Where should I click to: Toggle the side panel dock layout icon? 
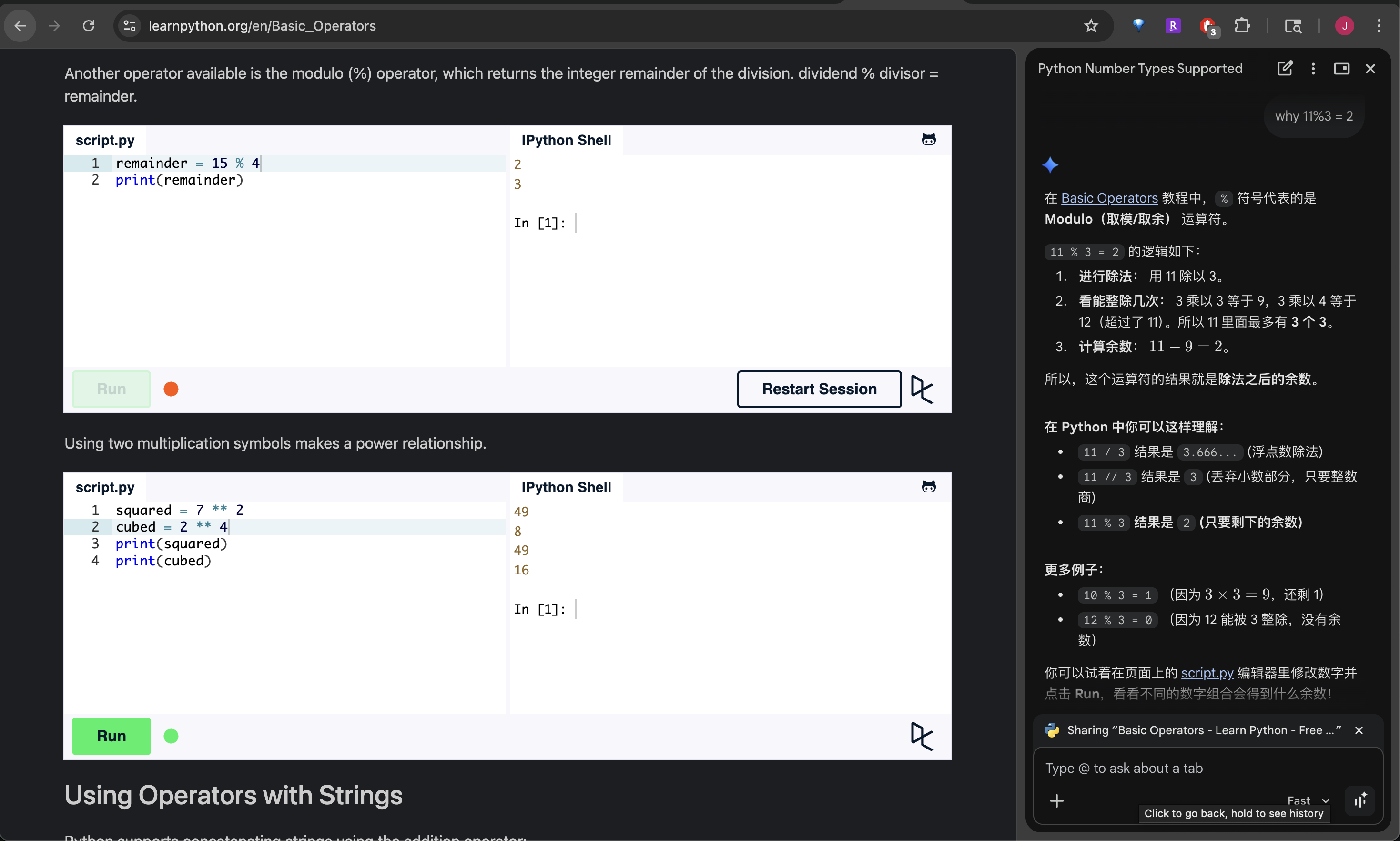[x=1341, y=69]
